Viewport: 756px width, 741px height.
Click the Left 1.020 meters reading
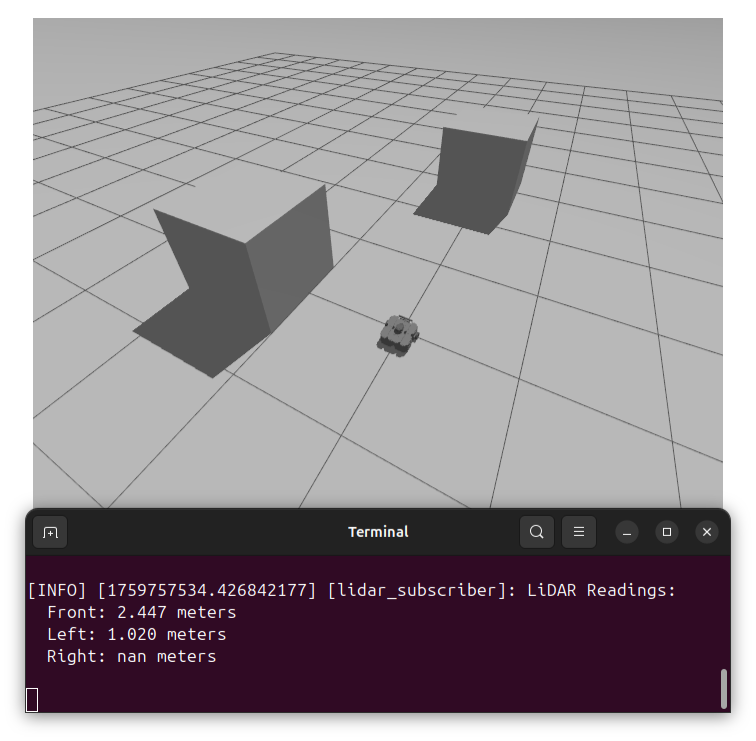point(136,634)
